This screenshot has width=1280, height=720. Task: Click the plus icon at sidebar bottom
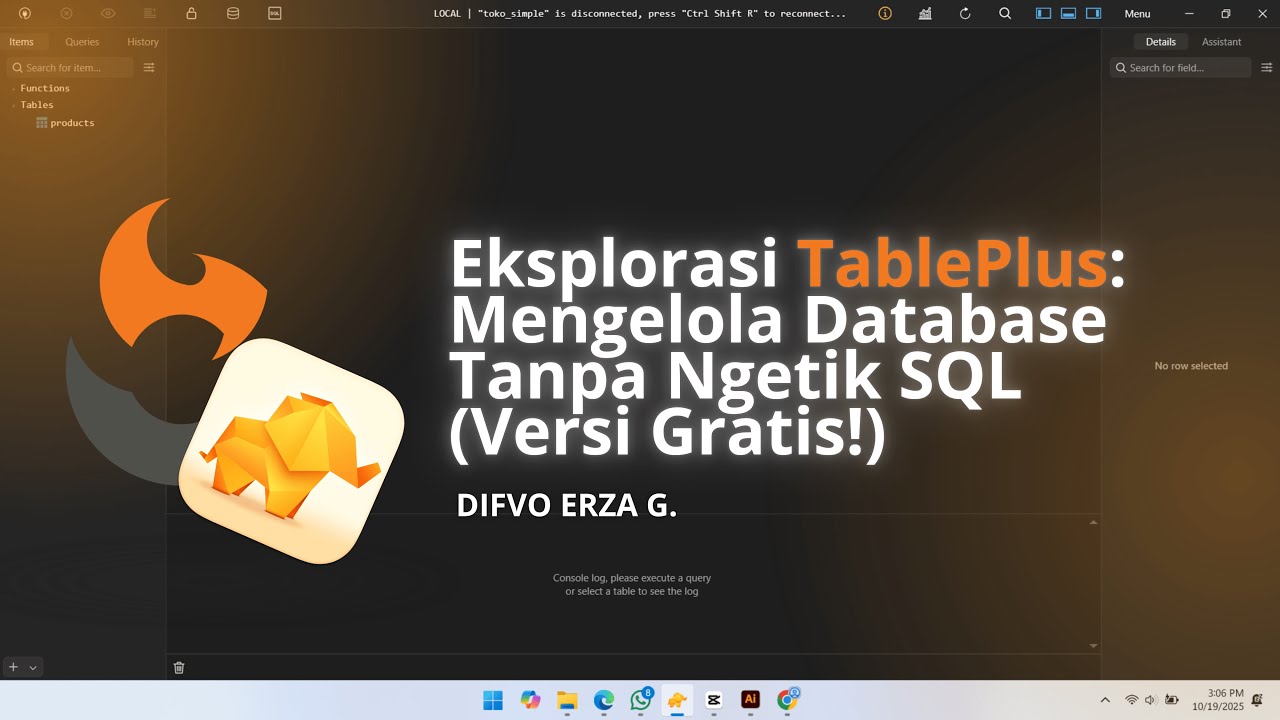[13, 666]
